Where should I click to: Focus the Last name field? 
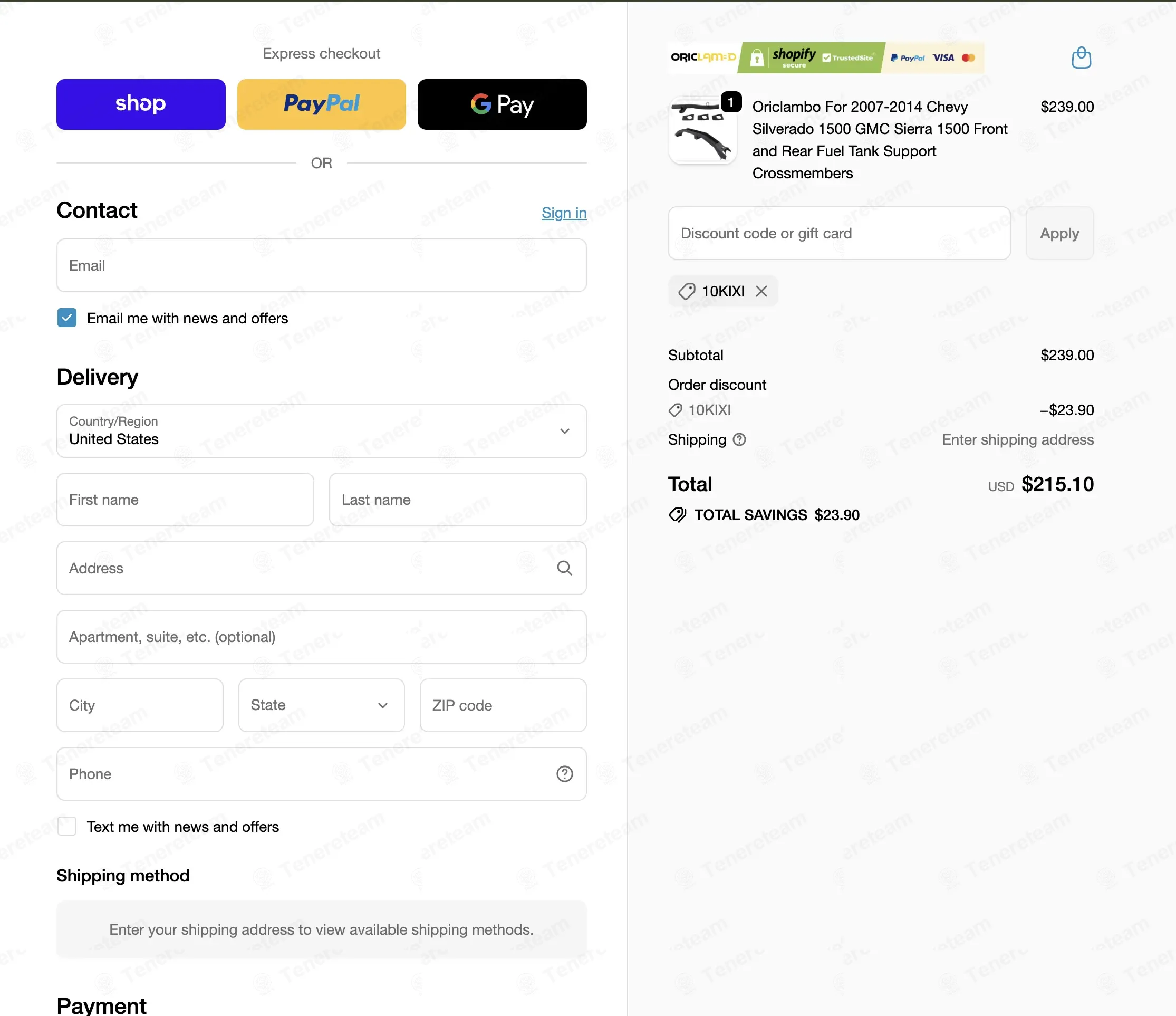(x=457, y=500)
